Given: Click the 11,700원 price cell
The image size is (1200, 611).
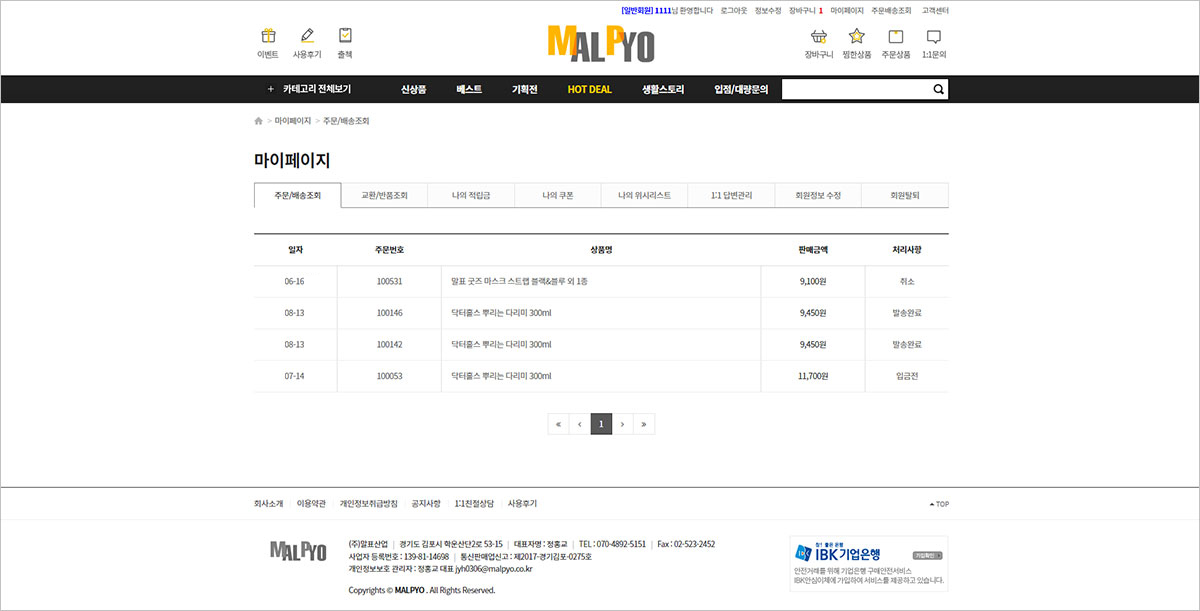Looking at the screenshot, I should click(x=813, y=376).
